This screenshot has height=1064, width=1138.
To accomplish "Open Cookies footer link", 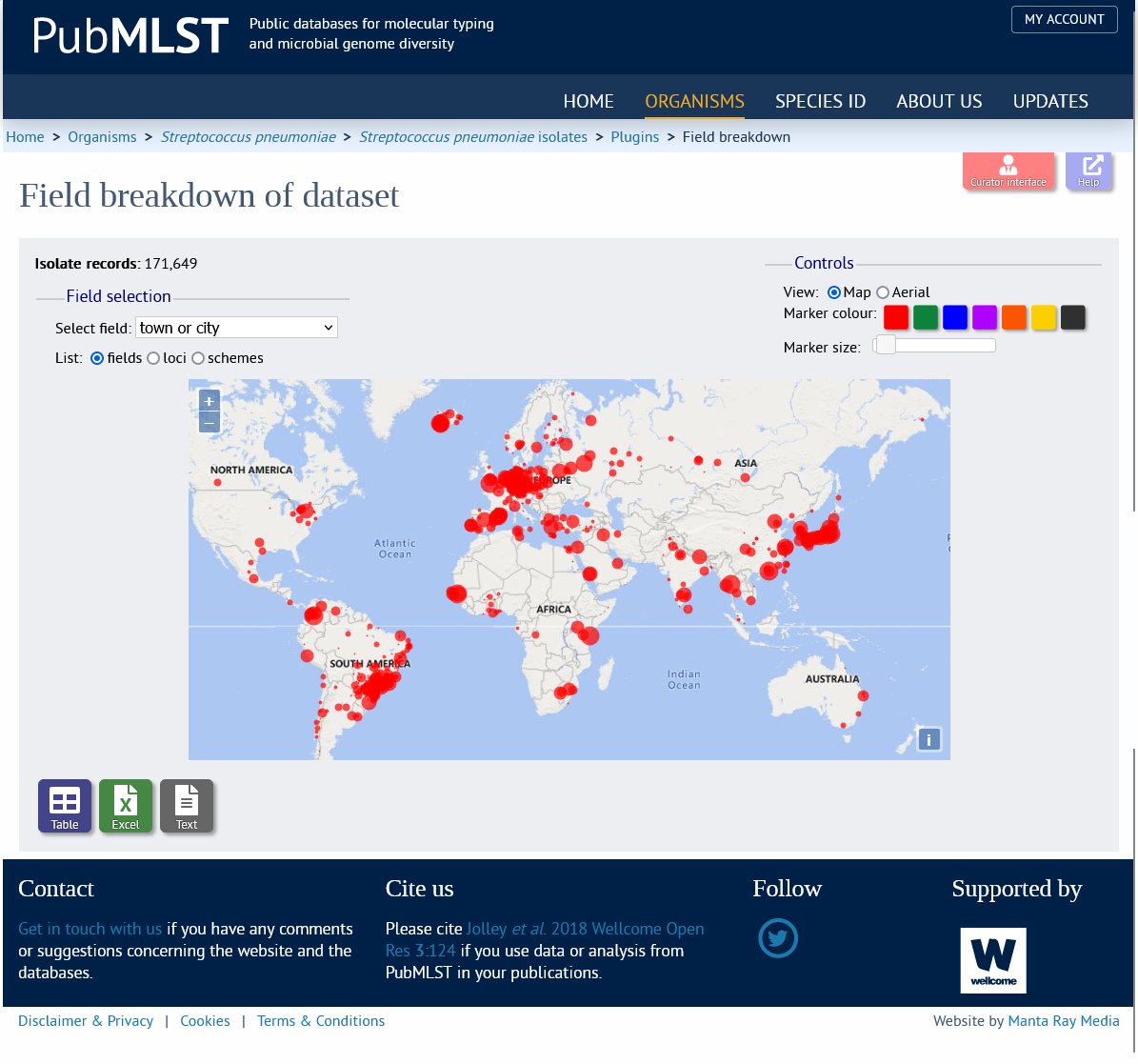I will (x=205, y=1021).
